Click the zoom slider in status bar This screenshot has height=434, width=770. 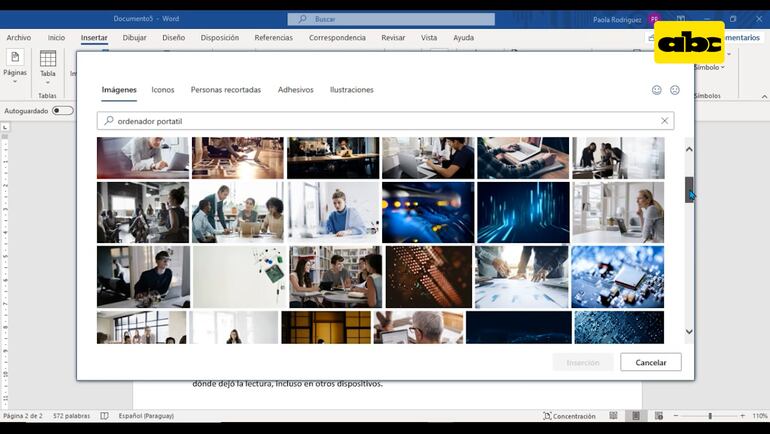pos(710,415)
